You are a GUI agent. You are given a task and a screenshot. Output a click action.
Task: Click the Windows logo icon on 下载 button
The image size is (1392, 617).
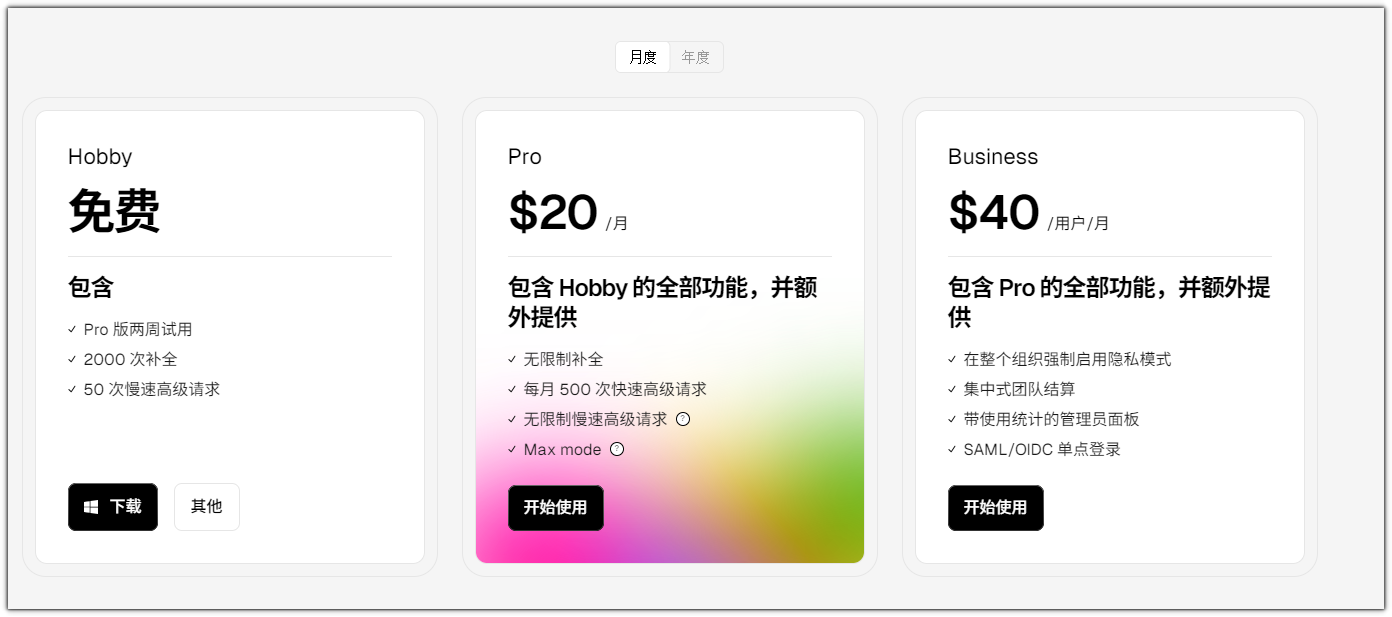pos(91,507)
